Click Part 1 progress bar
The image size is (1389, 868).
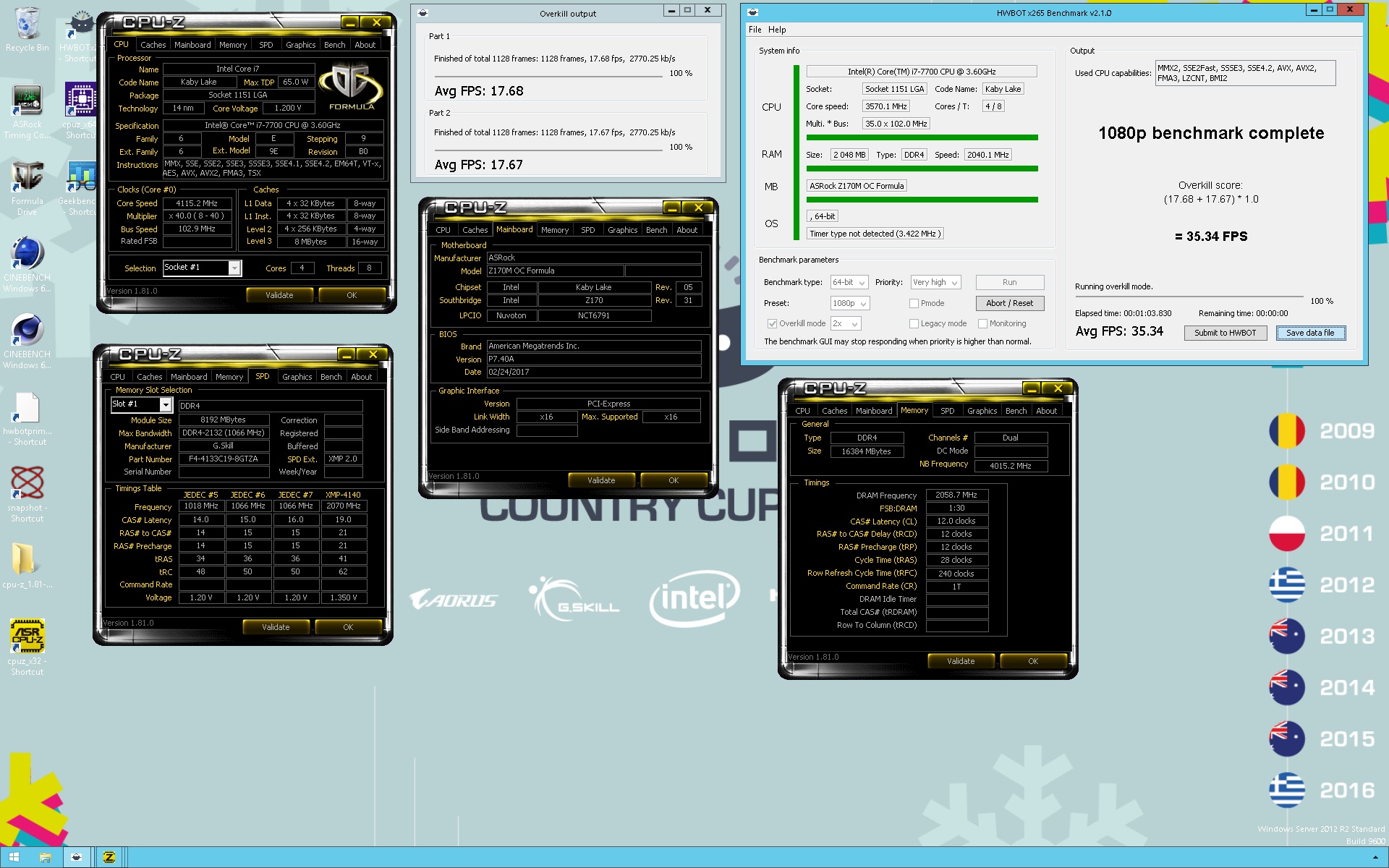[x=548, y=75]
